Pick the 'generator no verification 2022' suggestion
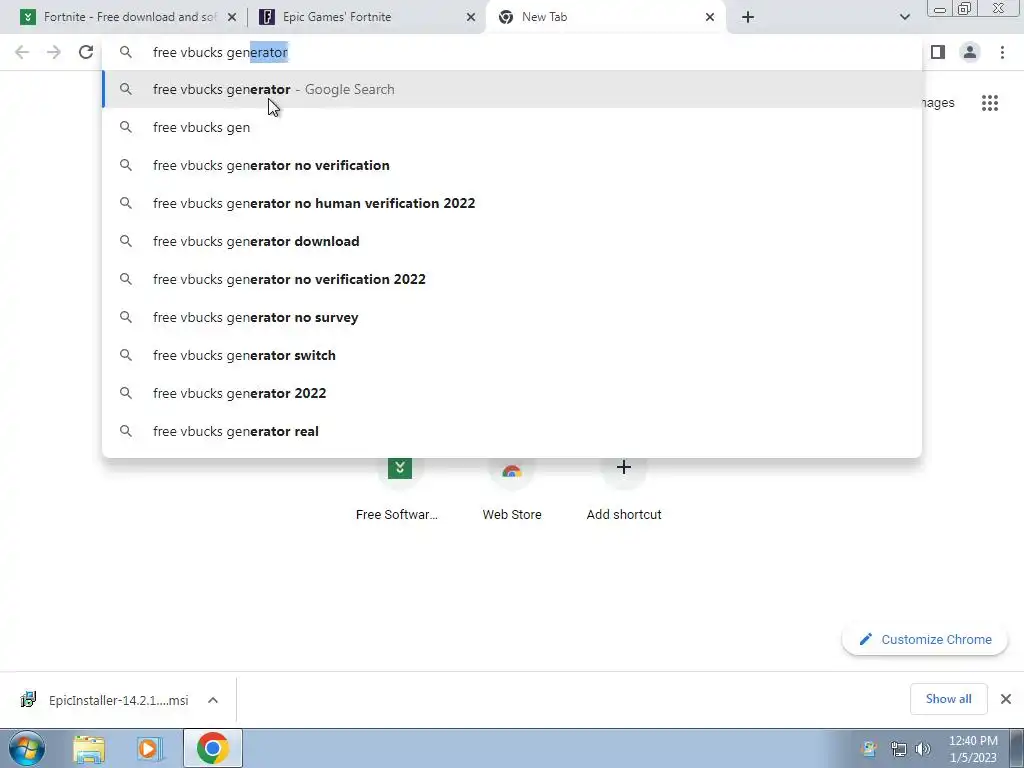Viewport: 1024px width, 768px height. pyautogui.click(x=512, y=279)
